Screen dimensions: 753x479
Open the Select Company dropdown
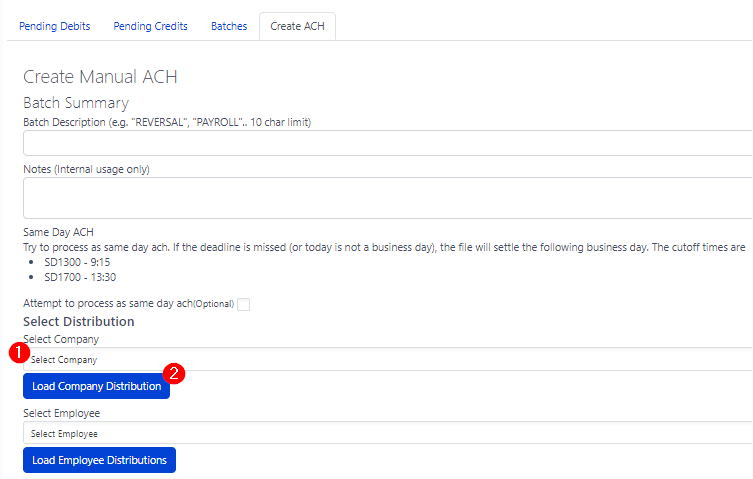coord(388,359)
